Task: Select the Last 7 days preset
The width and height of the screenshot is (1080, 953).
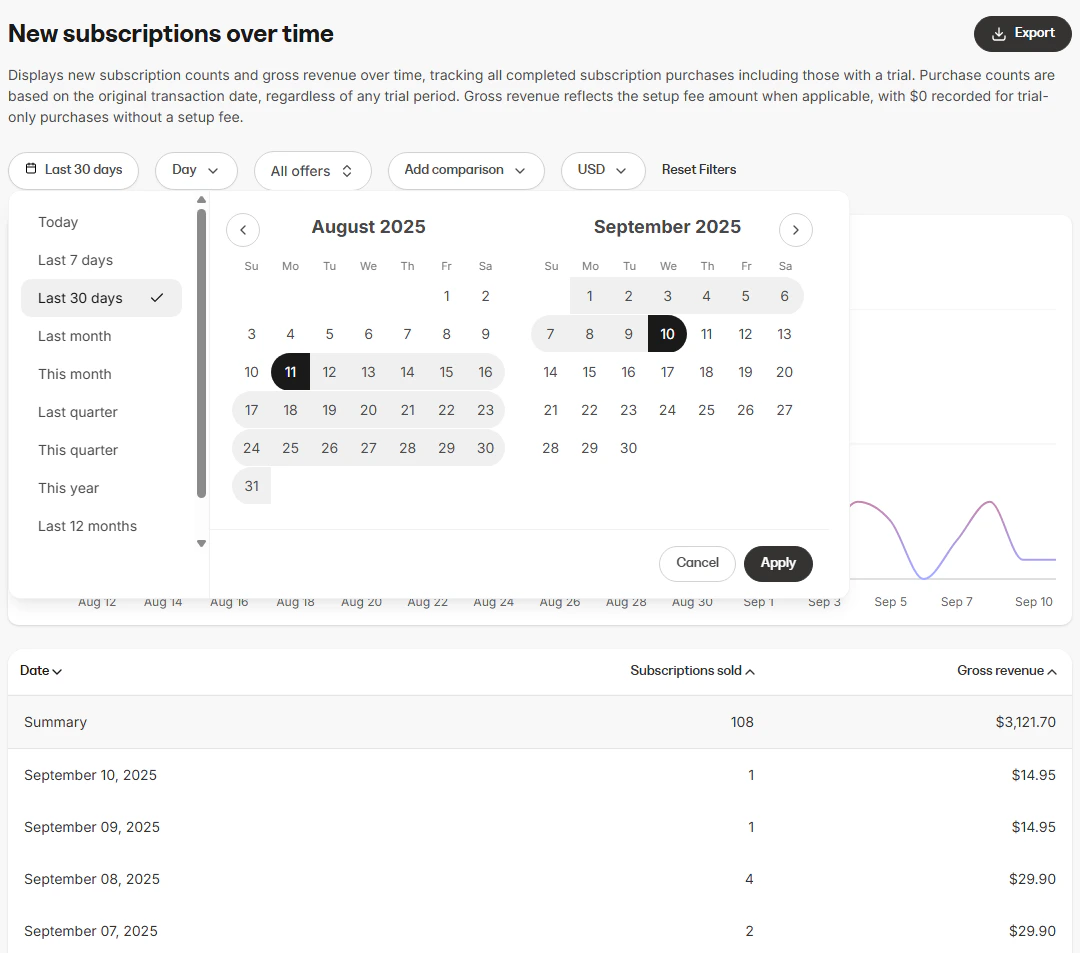Action: pyautogui.click(x=73, y=259)
